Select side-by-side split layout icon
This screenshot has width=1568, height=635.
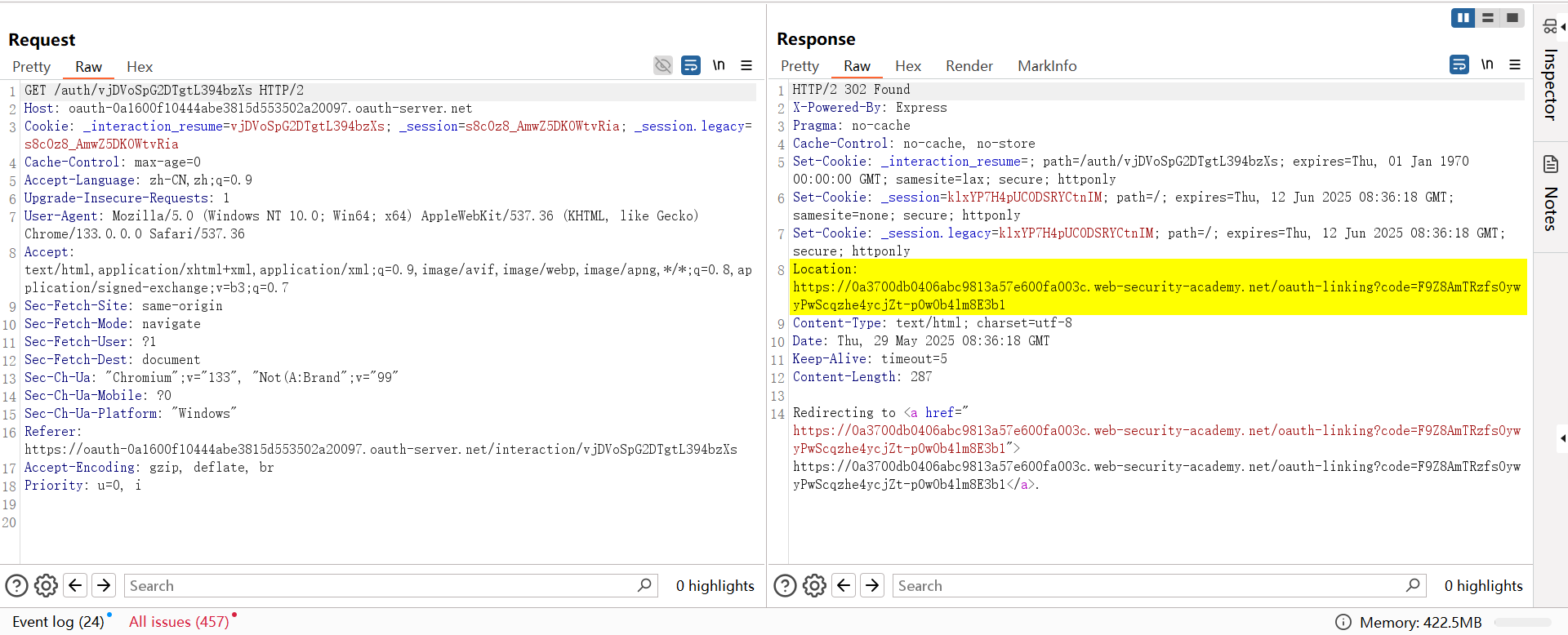[x=1463, y=18]
